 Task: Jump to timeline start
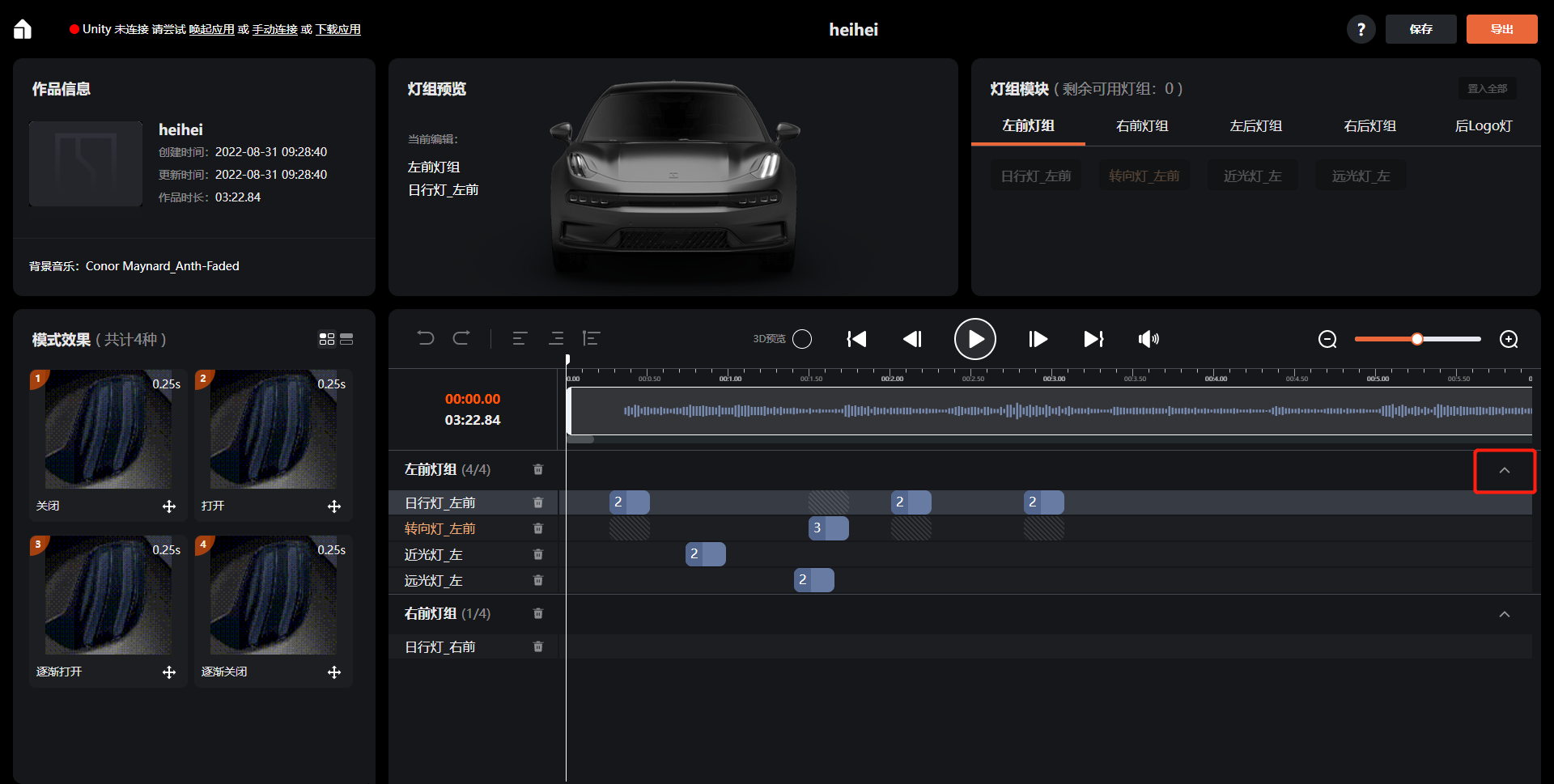[856, 339]
